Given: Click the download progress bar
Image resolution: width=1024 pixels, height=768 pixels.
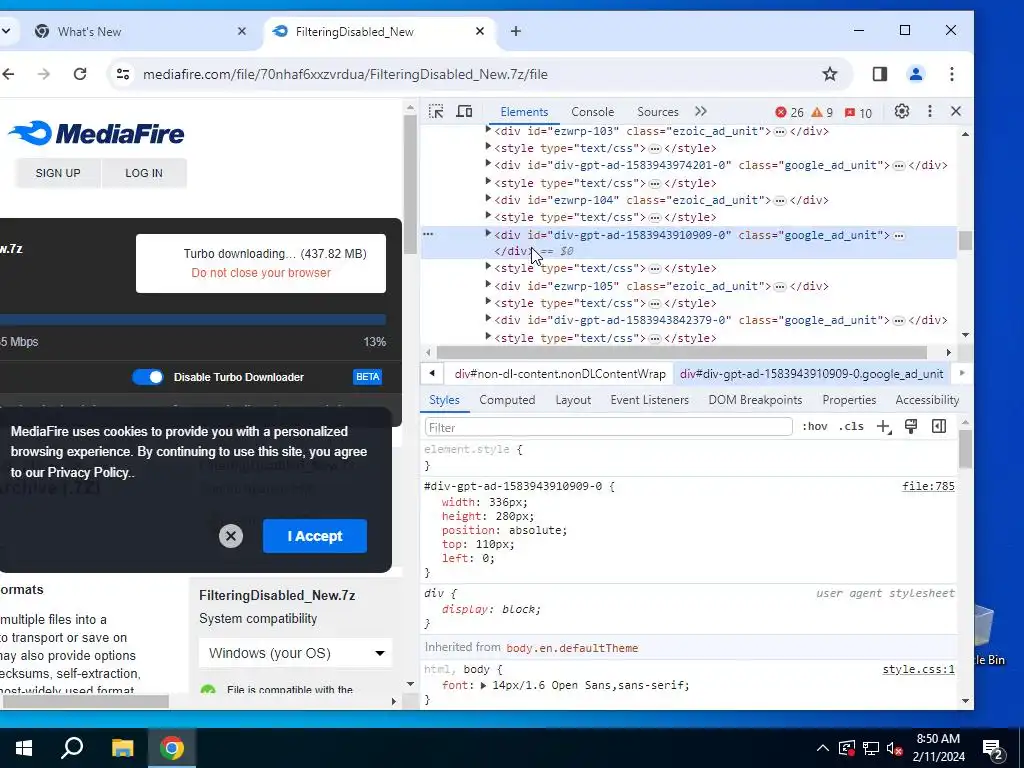Looking at the screenshot, I should [x=193, y=319].
